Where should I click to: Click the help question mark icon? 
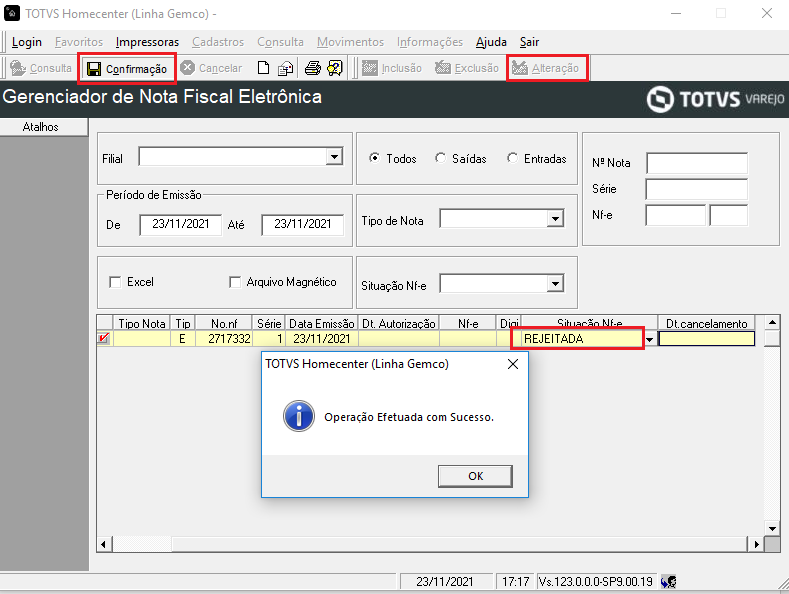[x=335, y=68]
